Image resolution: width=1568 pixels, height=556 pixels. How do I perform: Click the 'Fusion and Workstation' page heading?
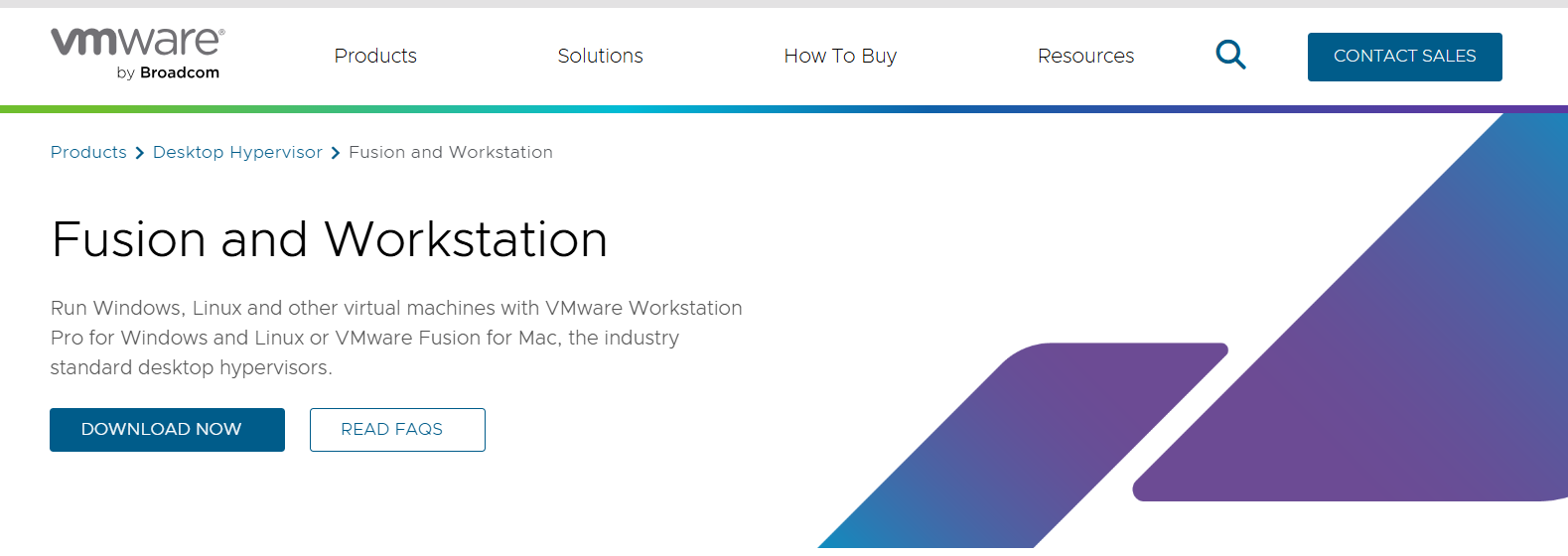click(x=330, y=239)
